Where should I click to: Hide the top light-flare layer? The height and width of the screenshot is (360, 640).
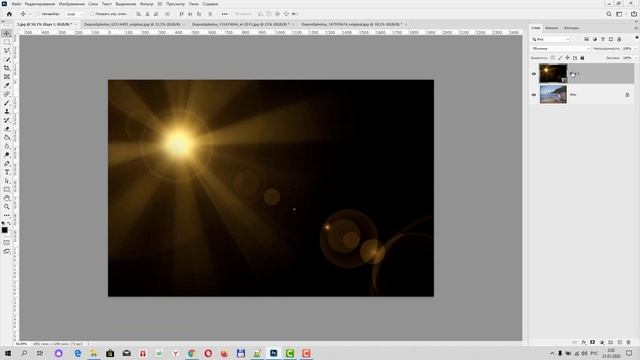pyautogui.click(x=534, y=74)
